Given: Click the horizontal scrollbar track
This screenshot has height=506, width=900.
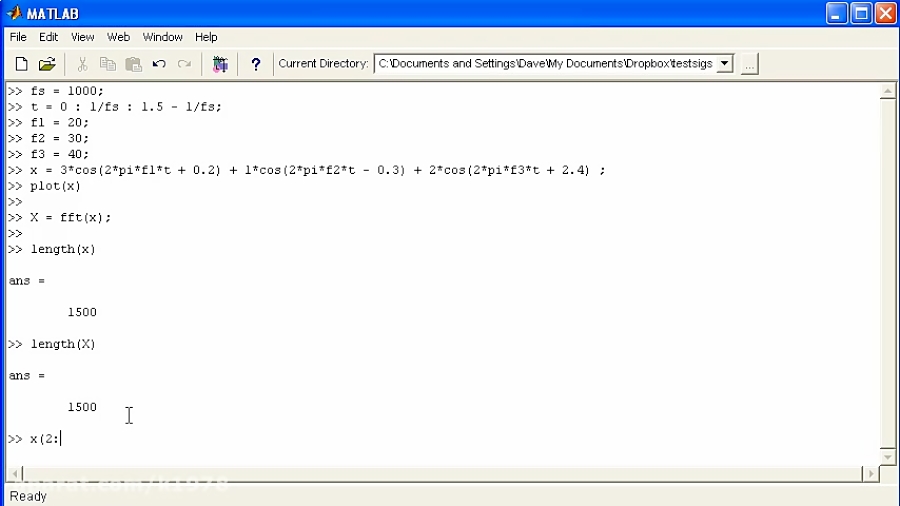Looking at the screenshot, I should tap(442, 474).
